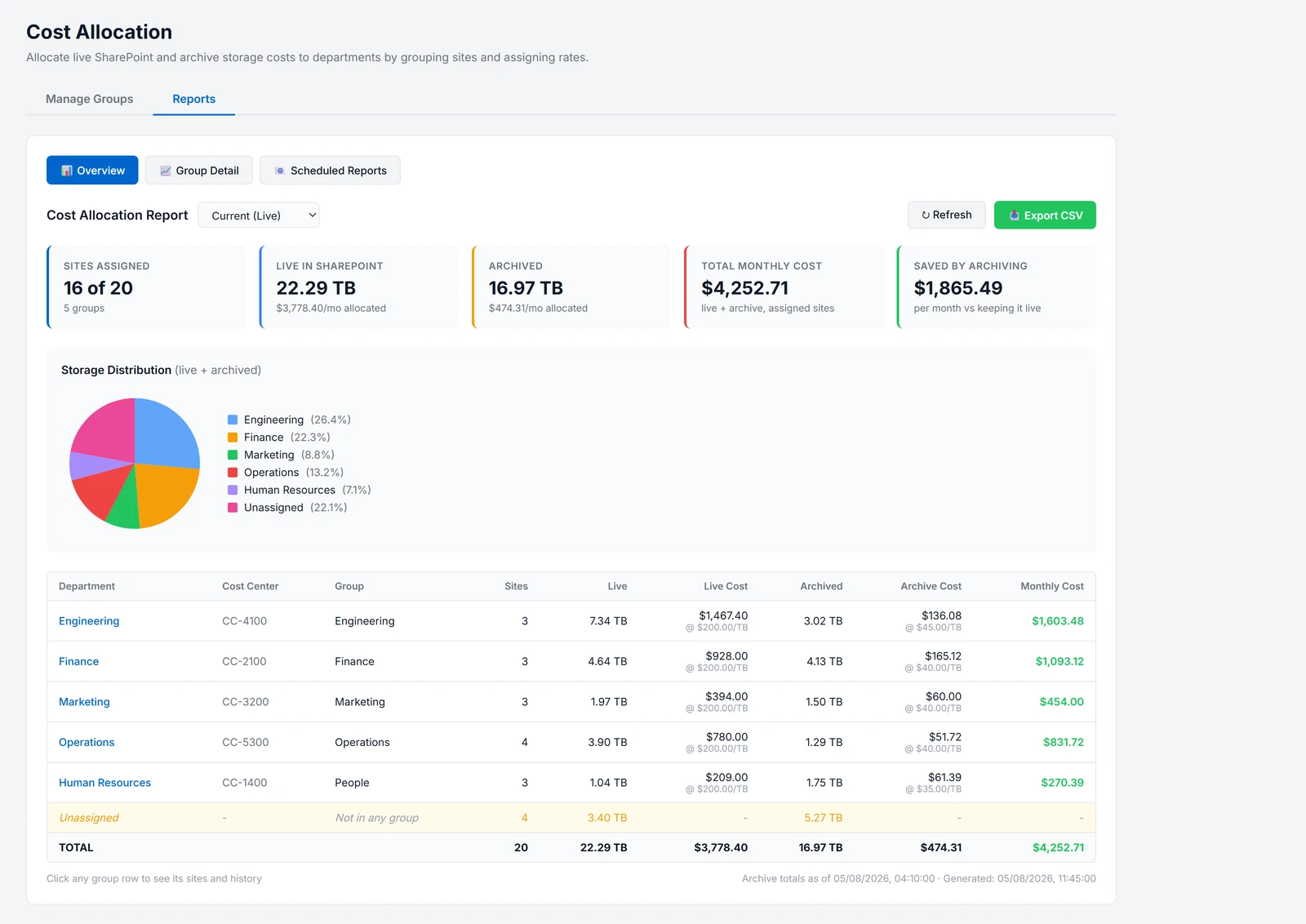Click the monthly cost $1,093.12
The height and width of the screenshot is (924, 1306).
tap(1059, 661)
